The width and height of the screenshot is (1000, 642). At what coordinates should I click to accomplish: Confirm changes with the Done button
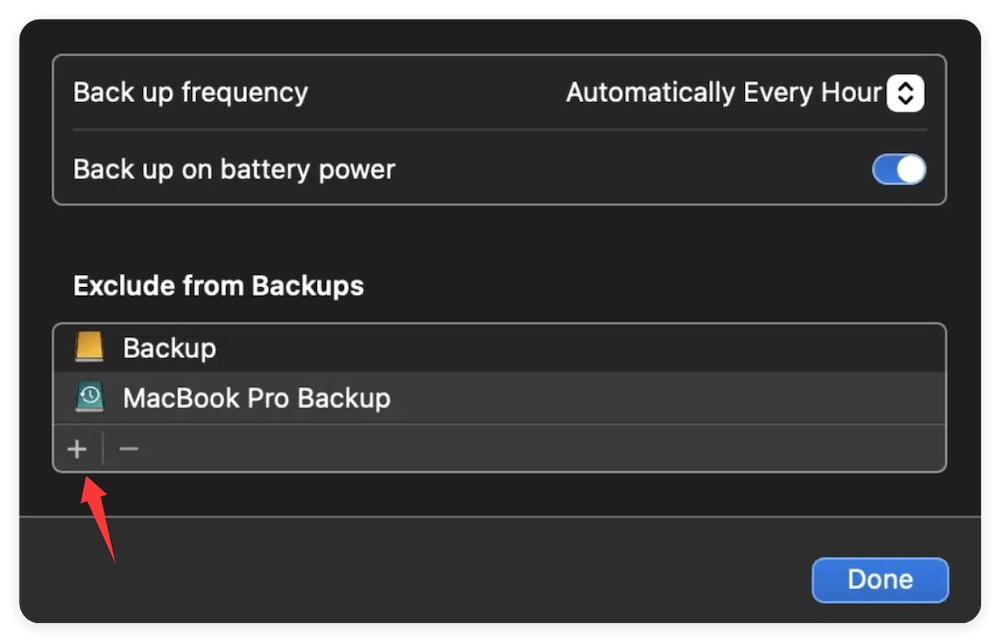(x=880, y=580)
